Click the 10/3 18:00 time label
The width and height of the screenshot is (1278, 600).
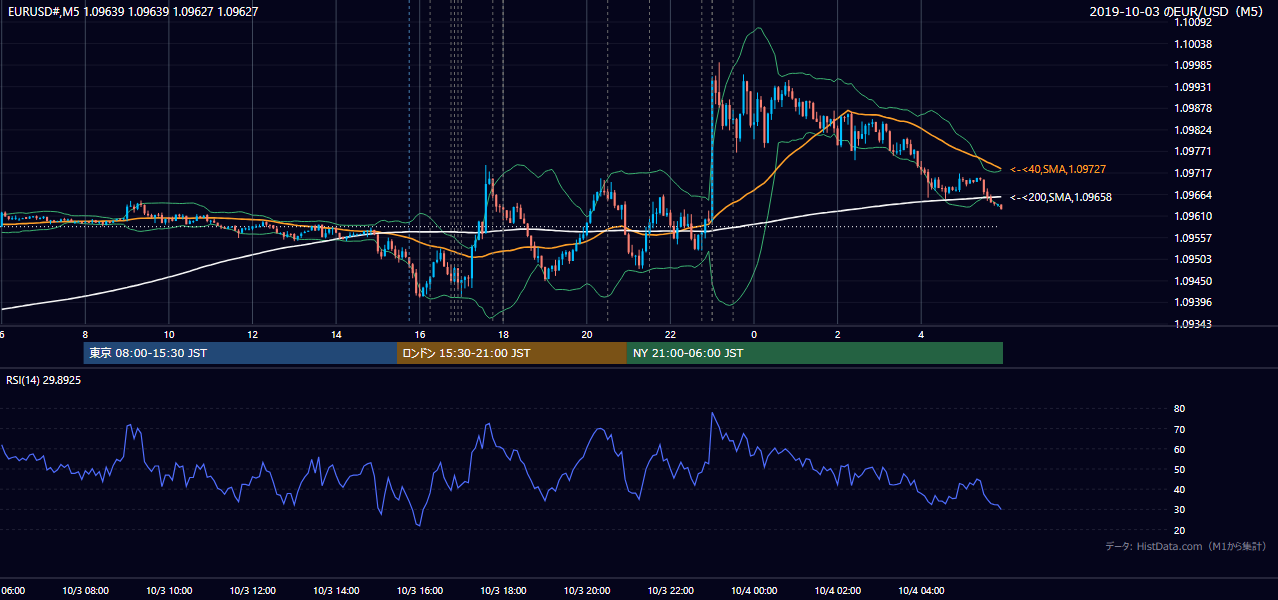click(503, 591)
